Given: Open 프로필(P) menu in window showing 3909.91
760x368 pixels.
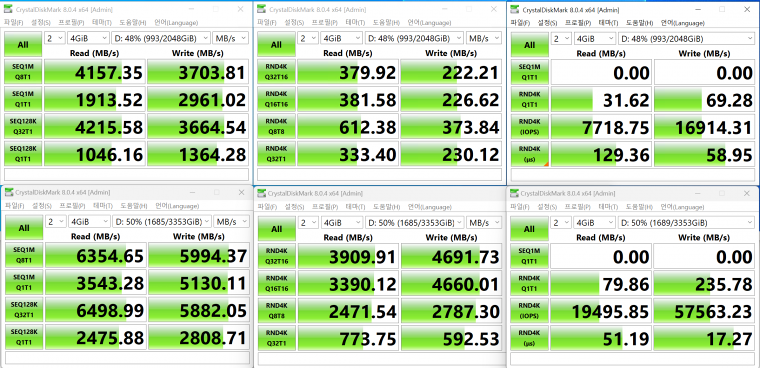Looking at the screenshot, I should coord(324,207).
